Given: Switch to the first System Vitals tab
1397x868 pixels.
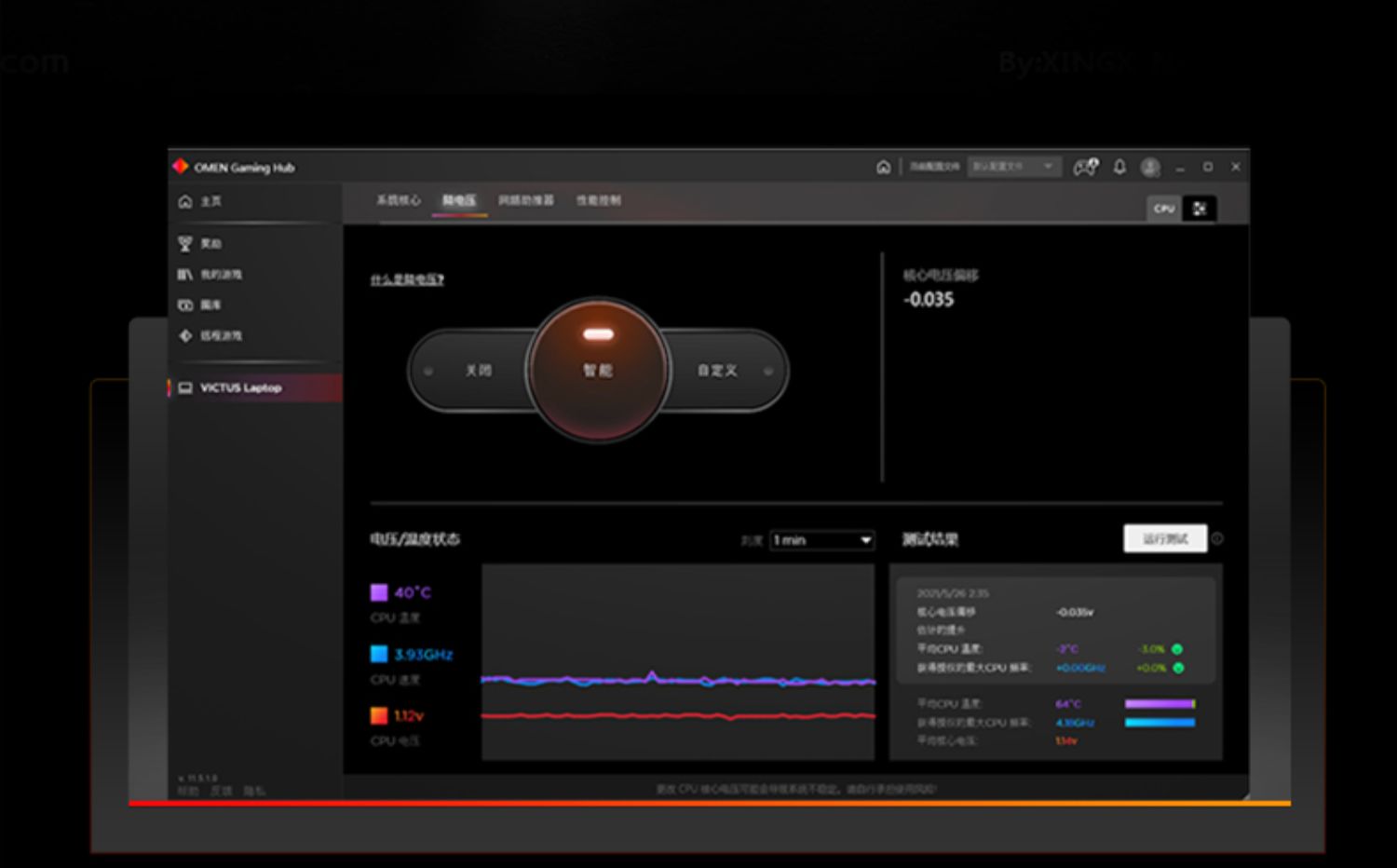Looking at the screenshot, I should click(x=398, y=200).
